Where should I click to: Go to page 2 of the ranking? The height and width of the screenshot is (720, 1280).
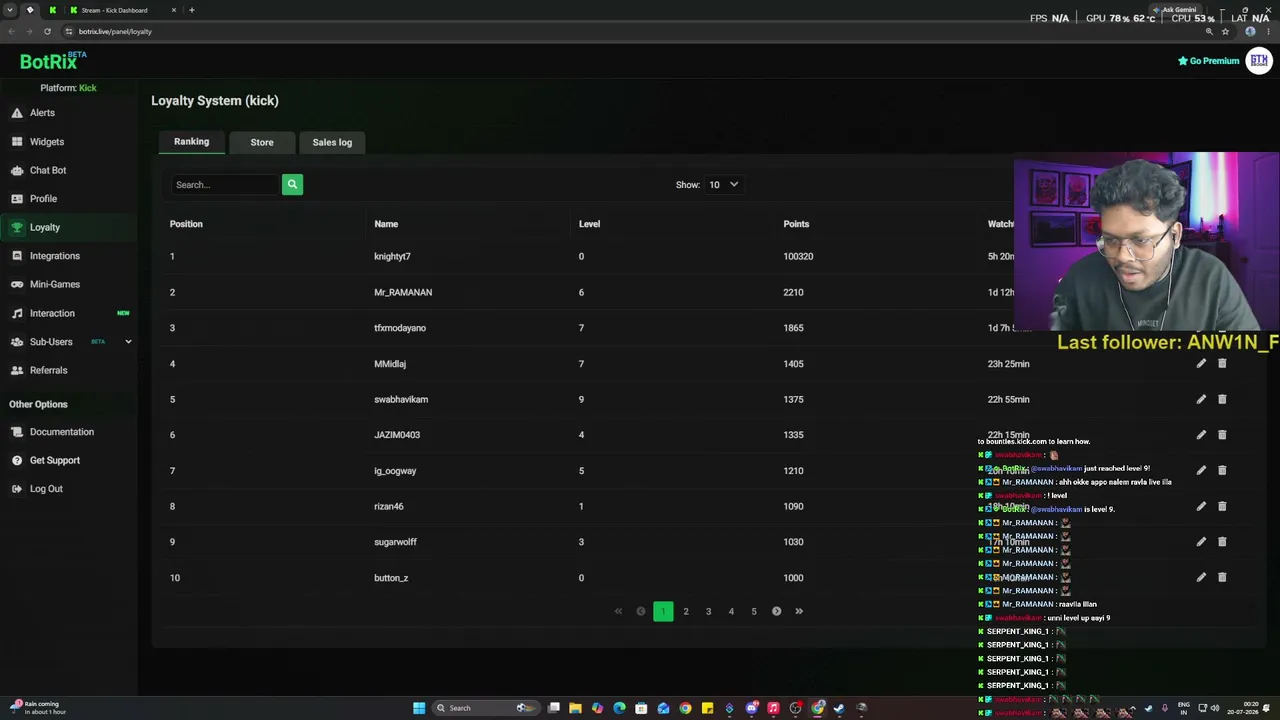(x=686, y=611)
